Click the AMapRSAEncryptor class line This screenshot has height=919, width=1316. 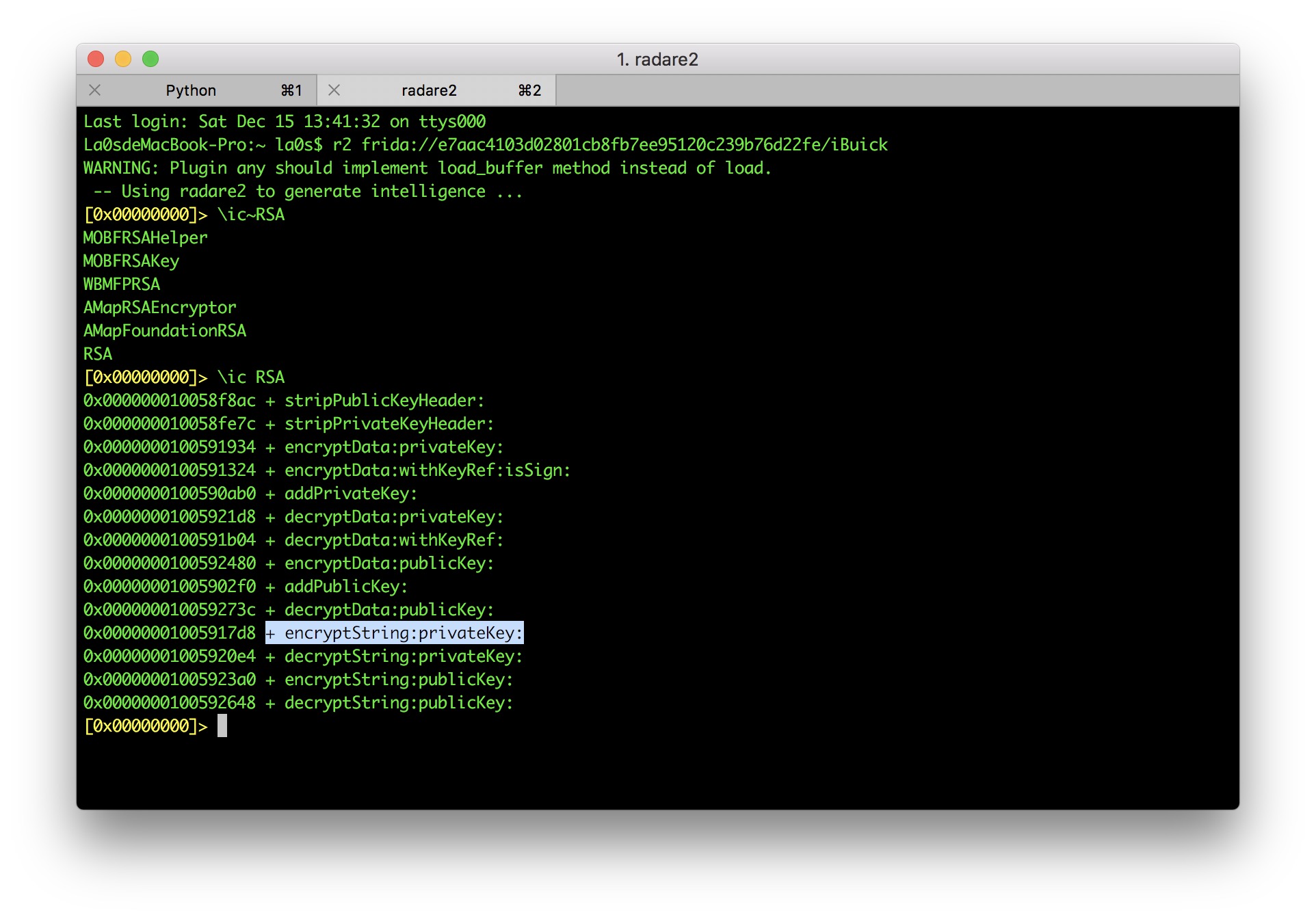(x=159, y=308)
